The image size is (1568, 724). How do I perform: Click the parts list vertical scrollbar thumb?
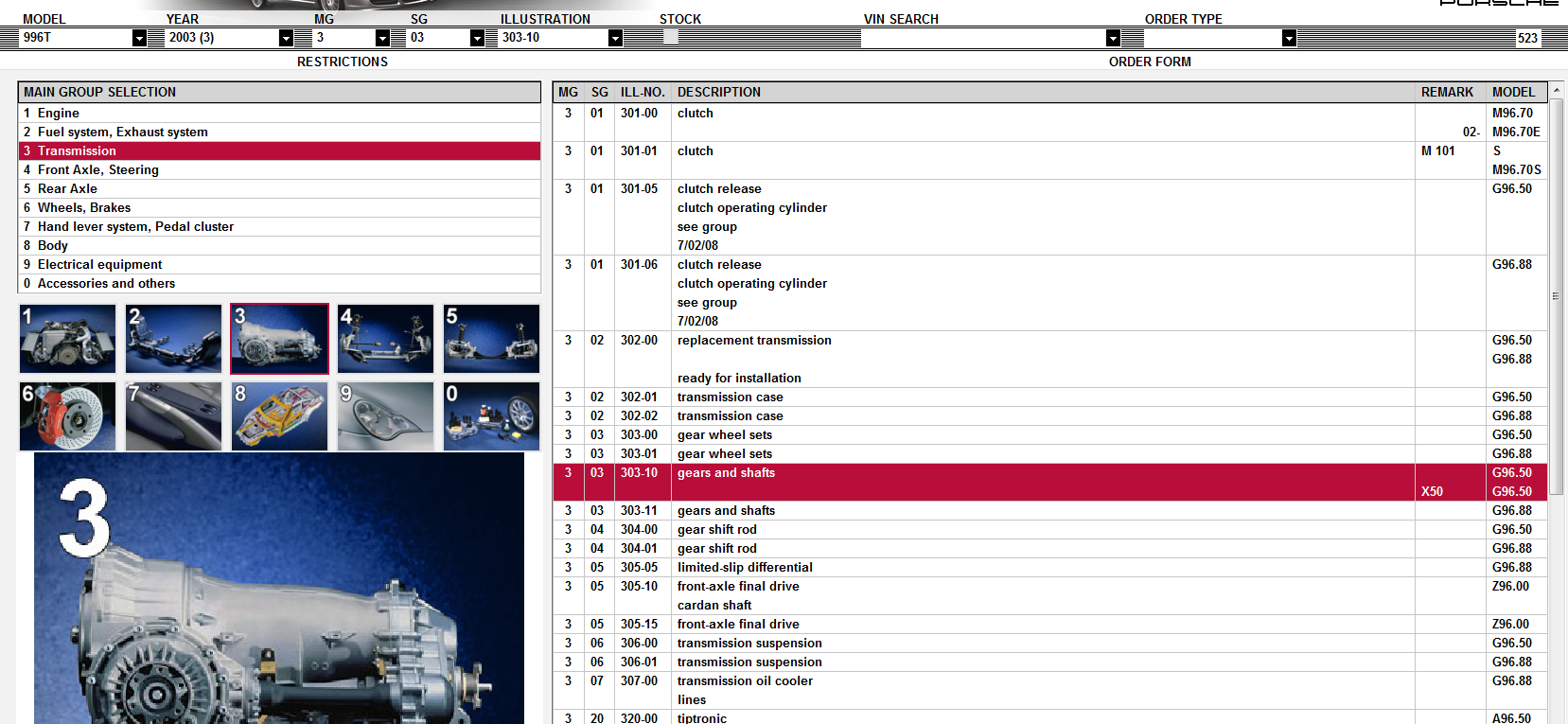[x=1556, y=296]
